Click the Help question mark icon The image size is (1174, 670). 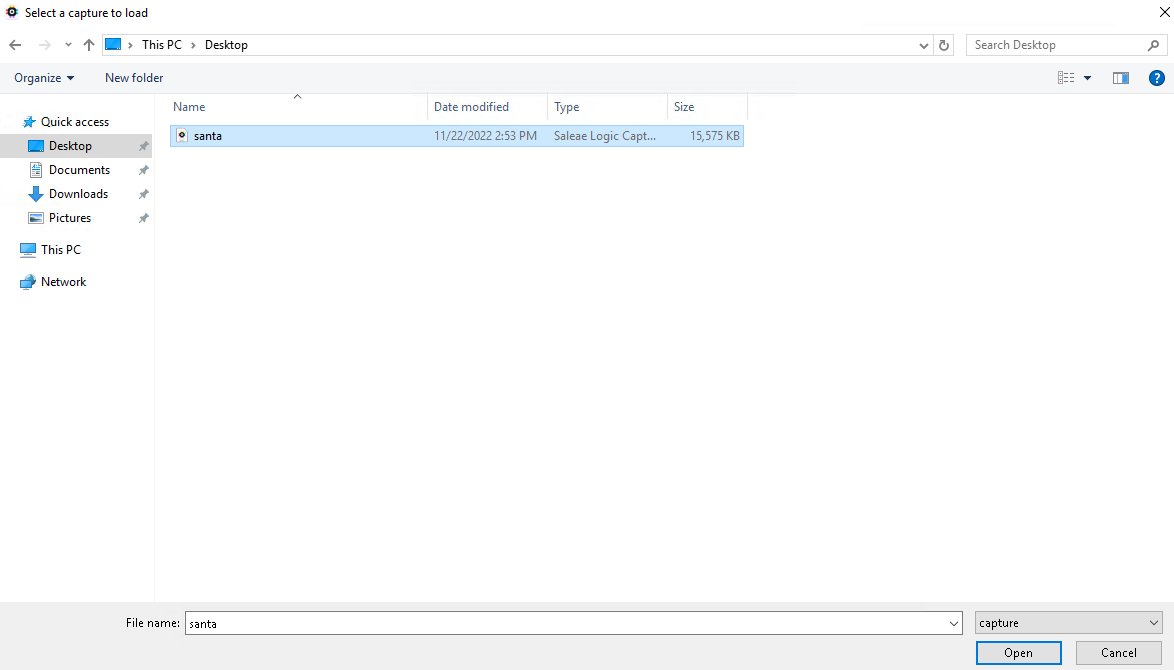point(1155,78)
